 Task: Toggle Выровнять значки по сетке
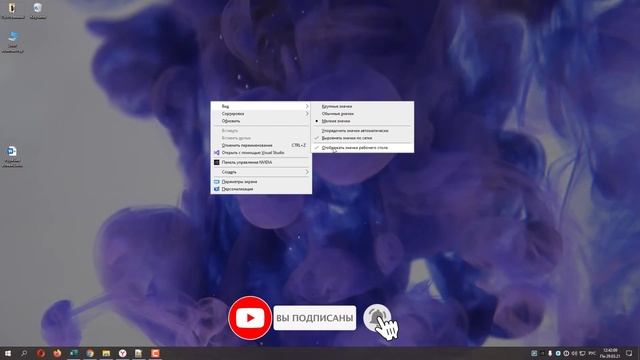(362, 138)
